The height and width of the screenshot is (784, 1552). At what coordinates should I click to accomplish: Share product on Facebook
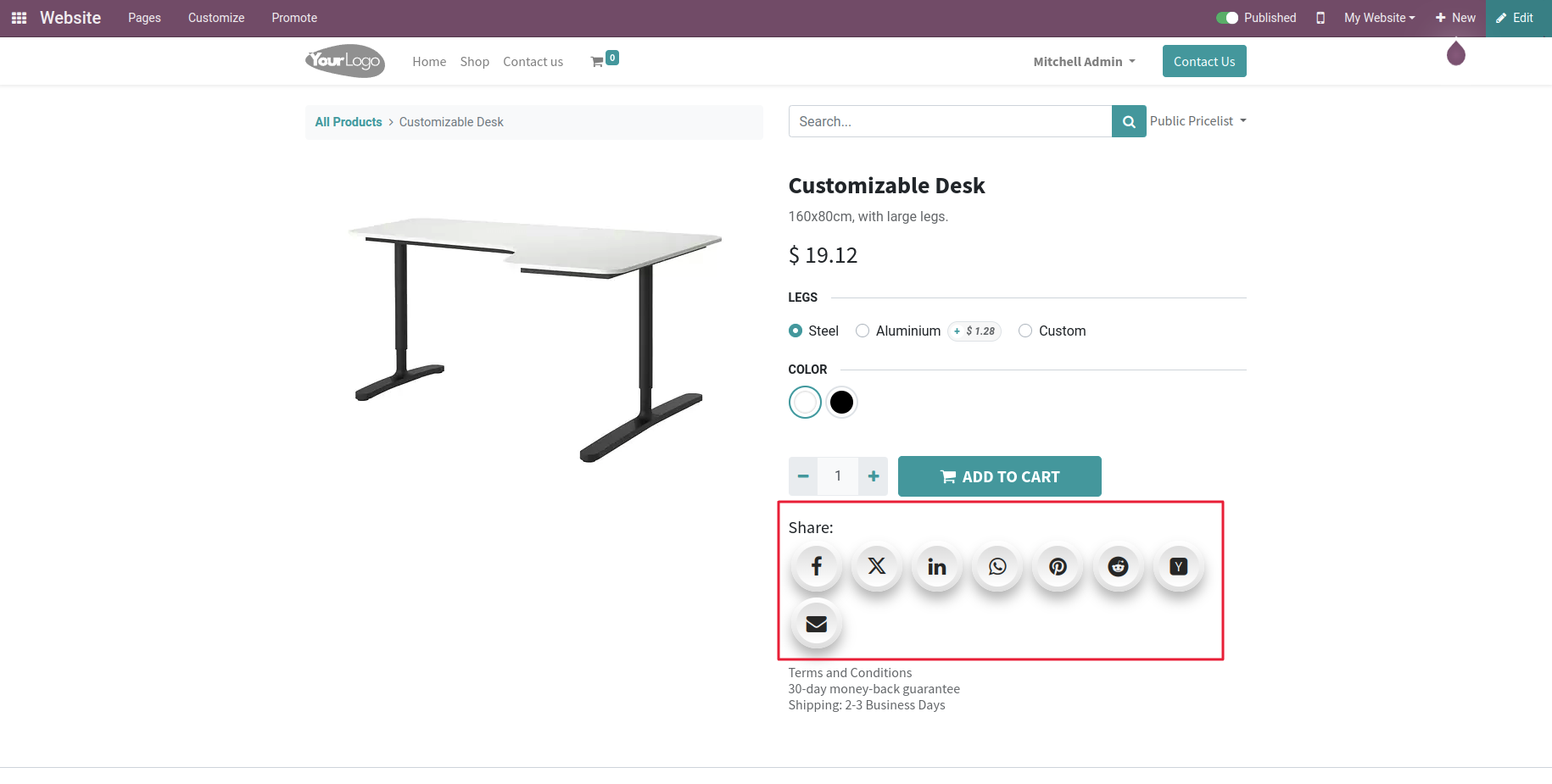tap(816, 566)
